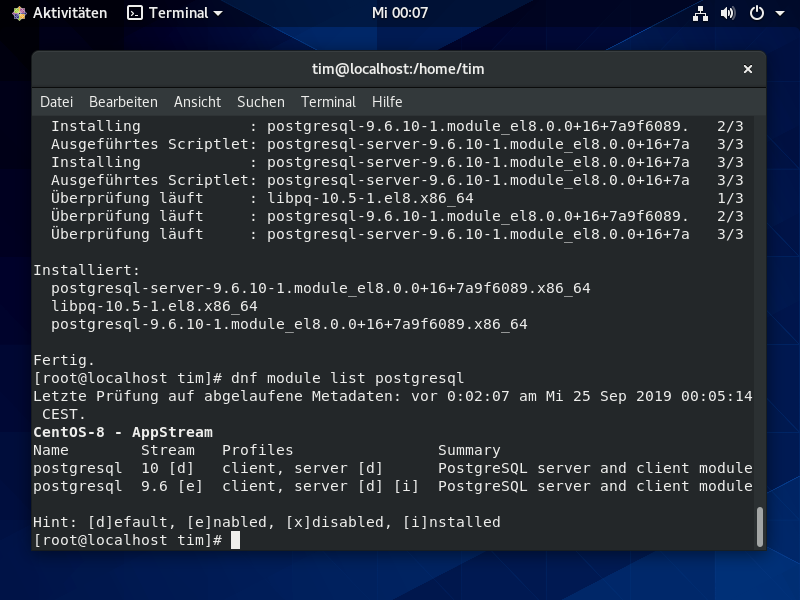Click the 'Fertig.' line

pyautogui.click(x=64, y=360)
